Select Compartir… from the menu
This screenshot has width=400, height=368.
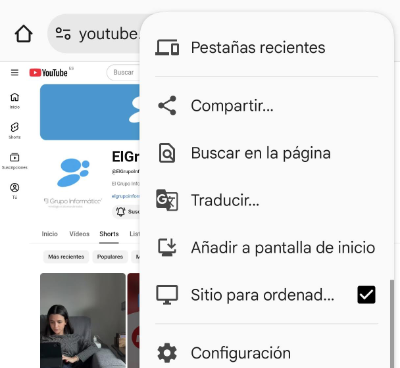point(267,106)
